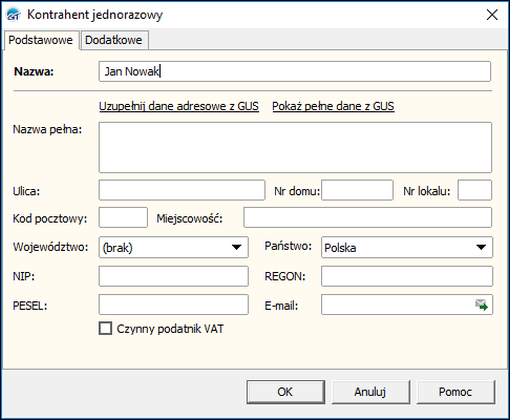Screen dimensions: 510x420
Task: Click the Miejscowość input field
Action: [368, 218]
